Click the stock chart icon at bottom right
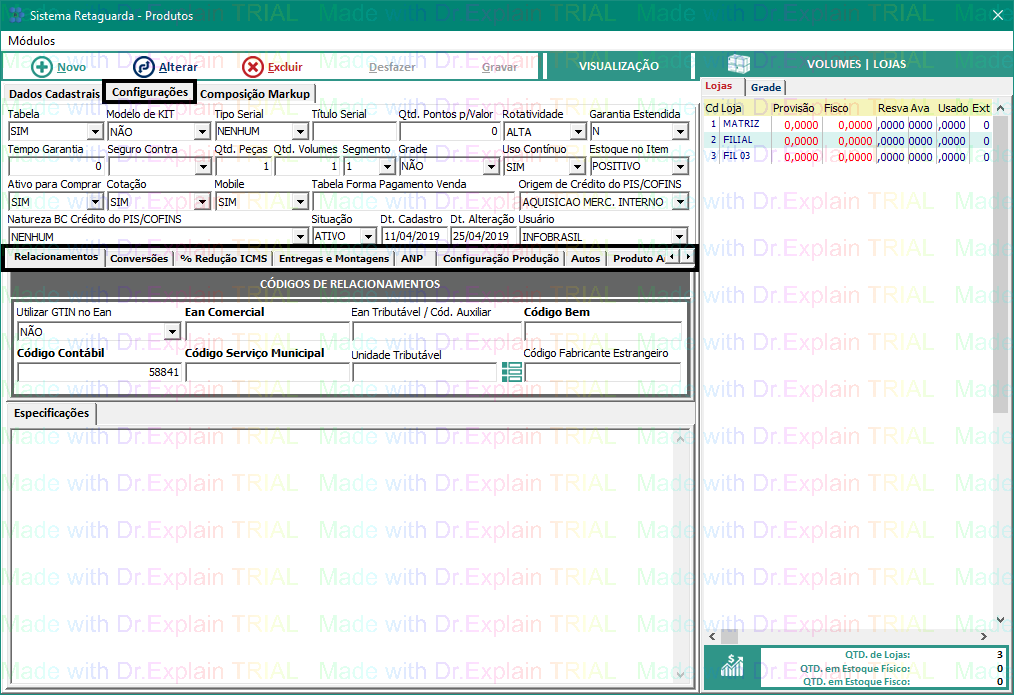 point(732,666)
